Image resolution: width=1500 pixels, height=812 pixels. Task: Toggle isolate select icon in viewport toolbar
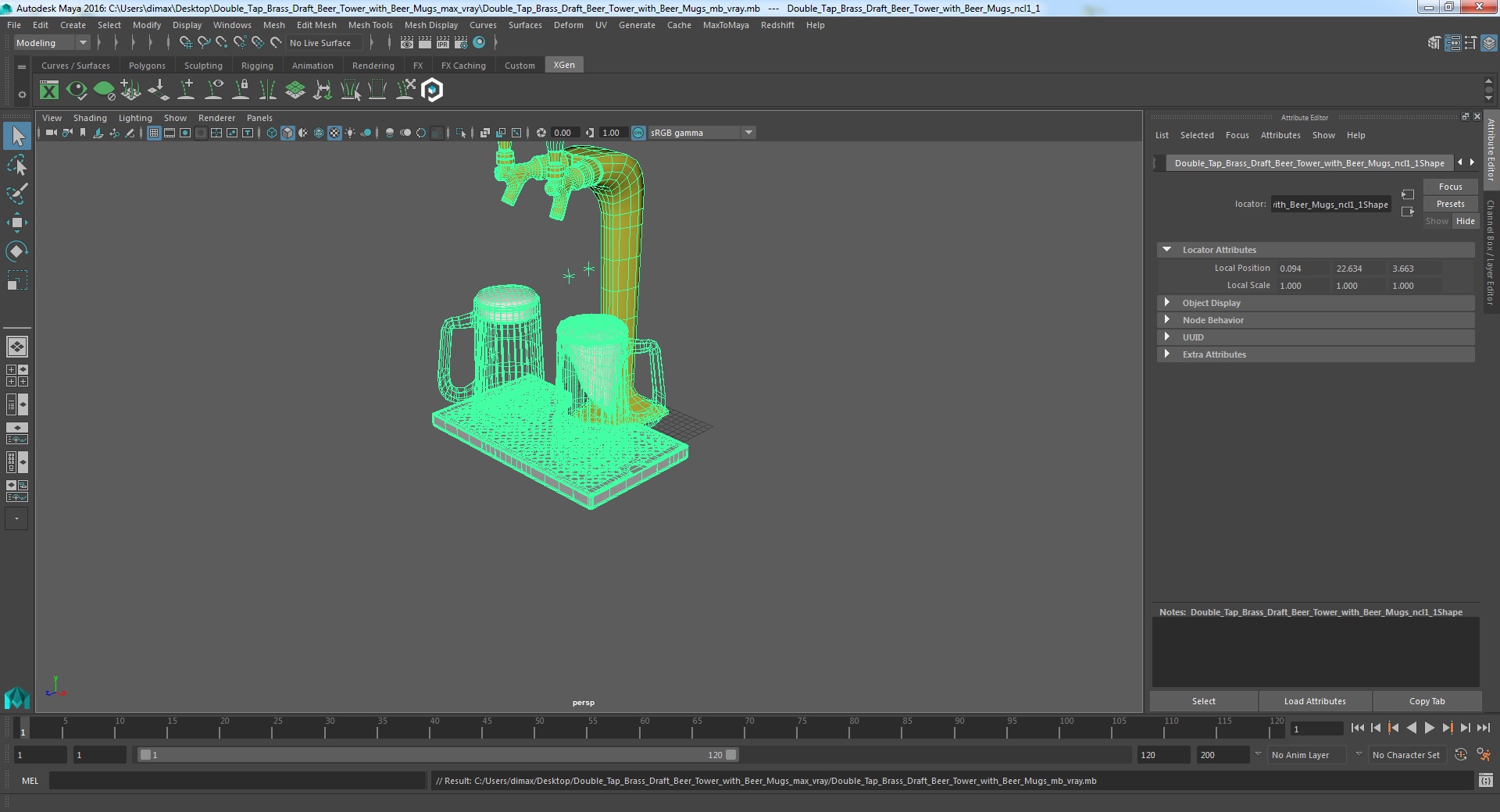click(x=461, y=133)
